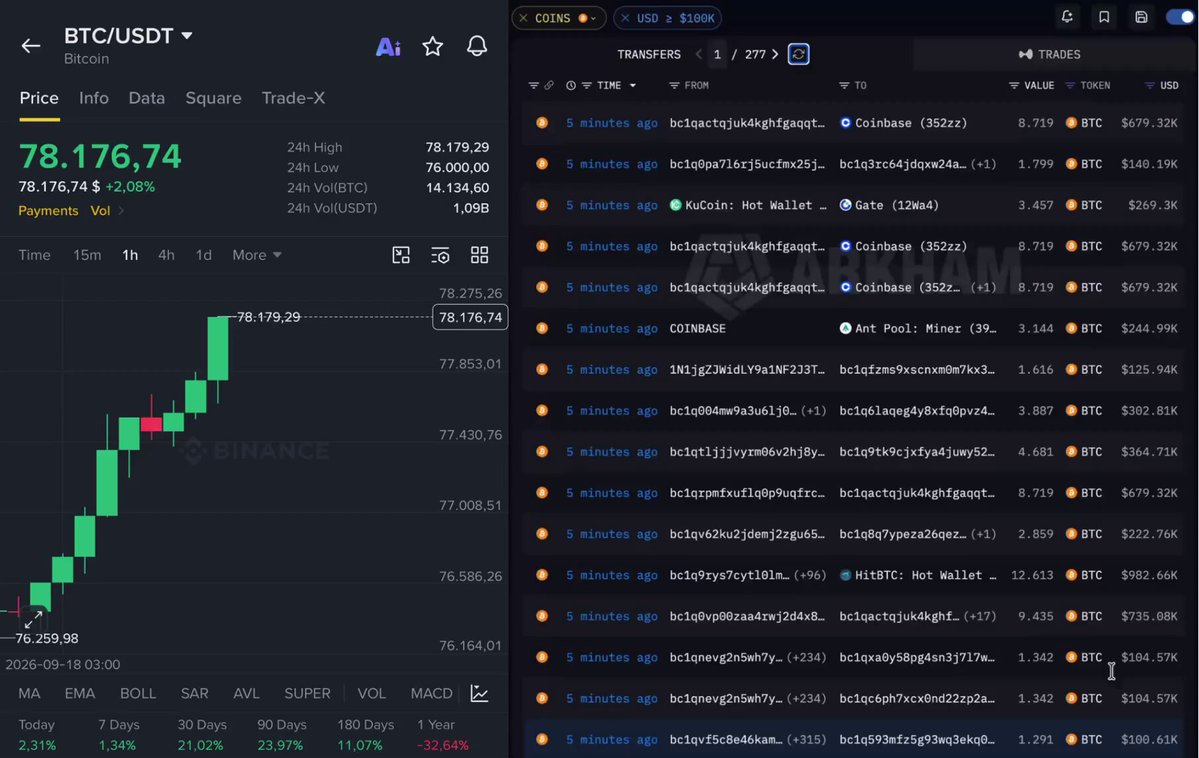Image resolution: width=1199 pixels, height=758 pixels.
Task: Open the Square tab
Action: point(213,98)
